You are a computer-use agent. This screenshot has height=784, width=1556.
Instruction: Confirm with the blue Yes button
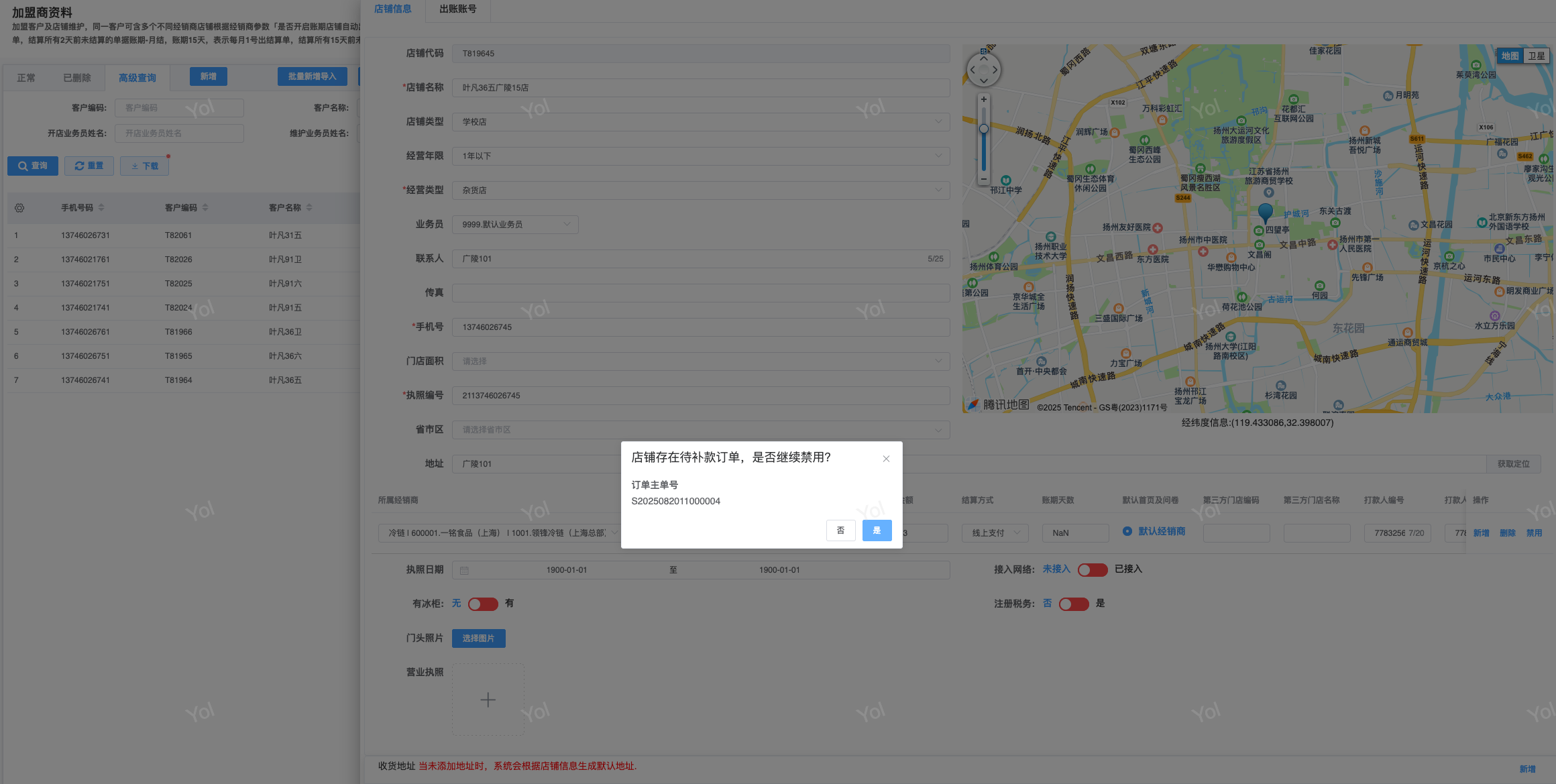(x=877, y=530)
